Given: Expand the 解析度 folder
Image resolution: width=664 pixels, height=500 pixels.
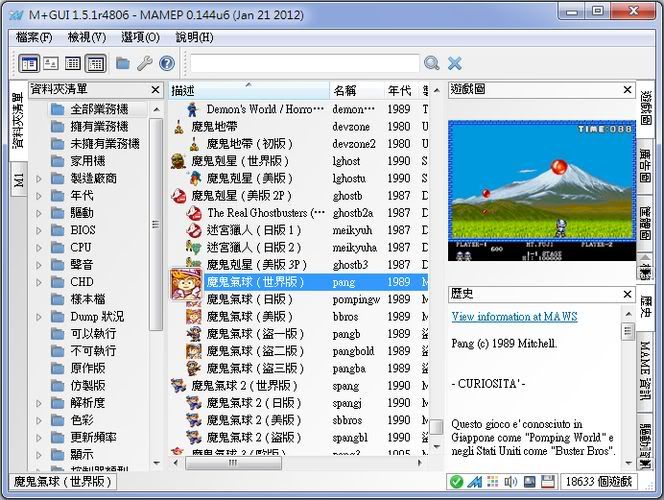Looking at the screenshot, I should [x=39, y=403].
